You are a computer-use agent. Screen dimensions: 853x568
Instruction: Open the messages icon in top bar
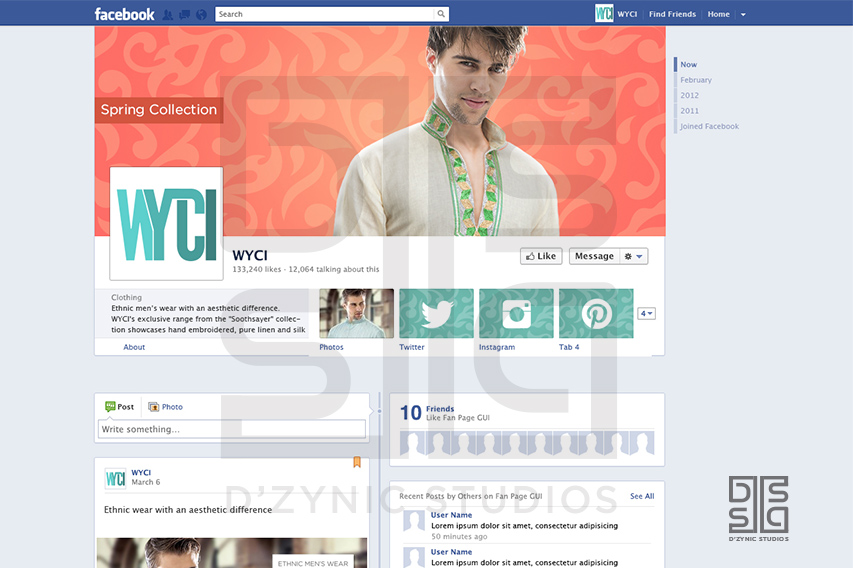click(184, 15)
